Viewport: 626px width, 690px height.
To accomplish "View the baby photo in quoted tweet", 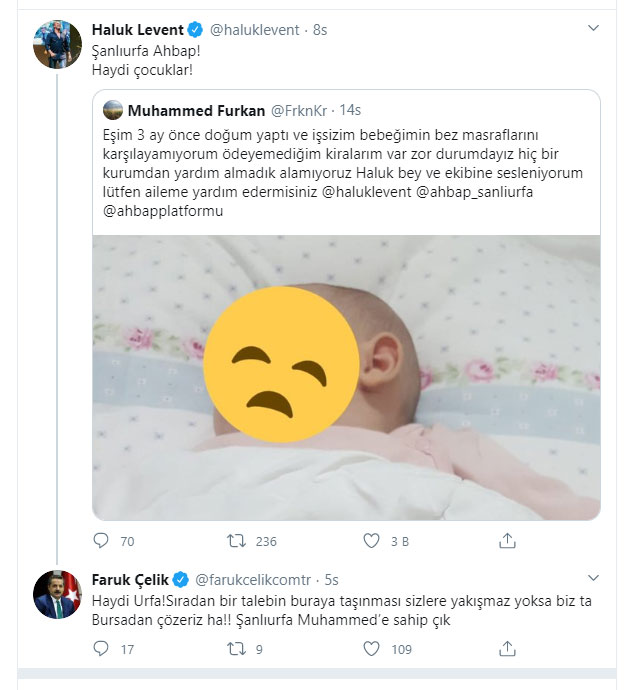I will tap(346, 377).
